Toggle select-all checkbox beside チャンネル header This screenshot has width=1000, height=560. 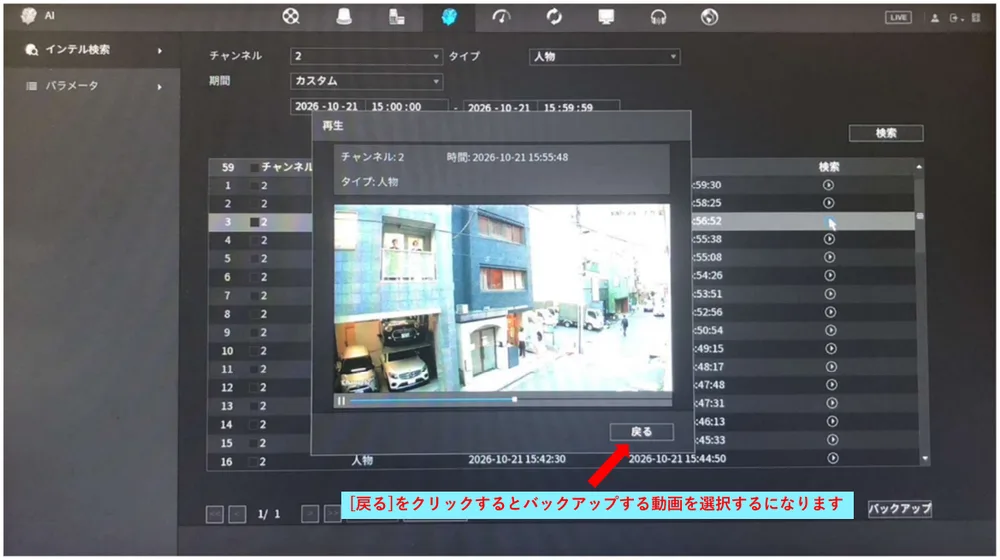point(254,167)
